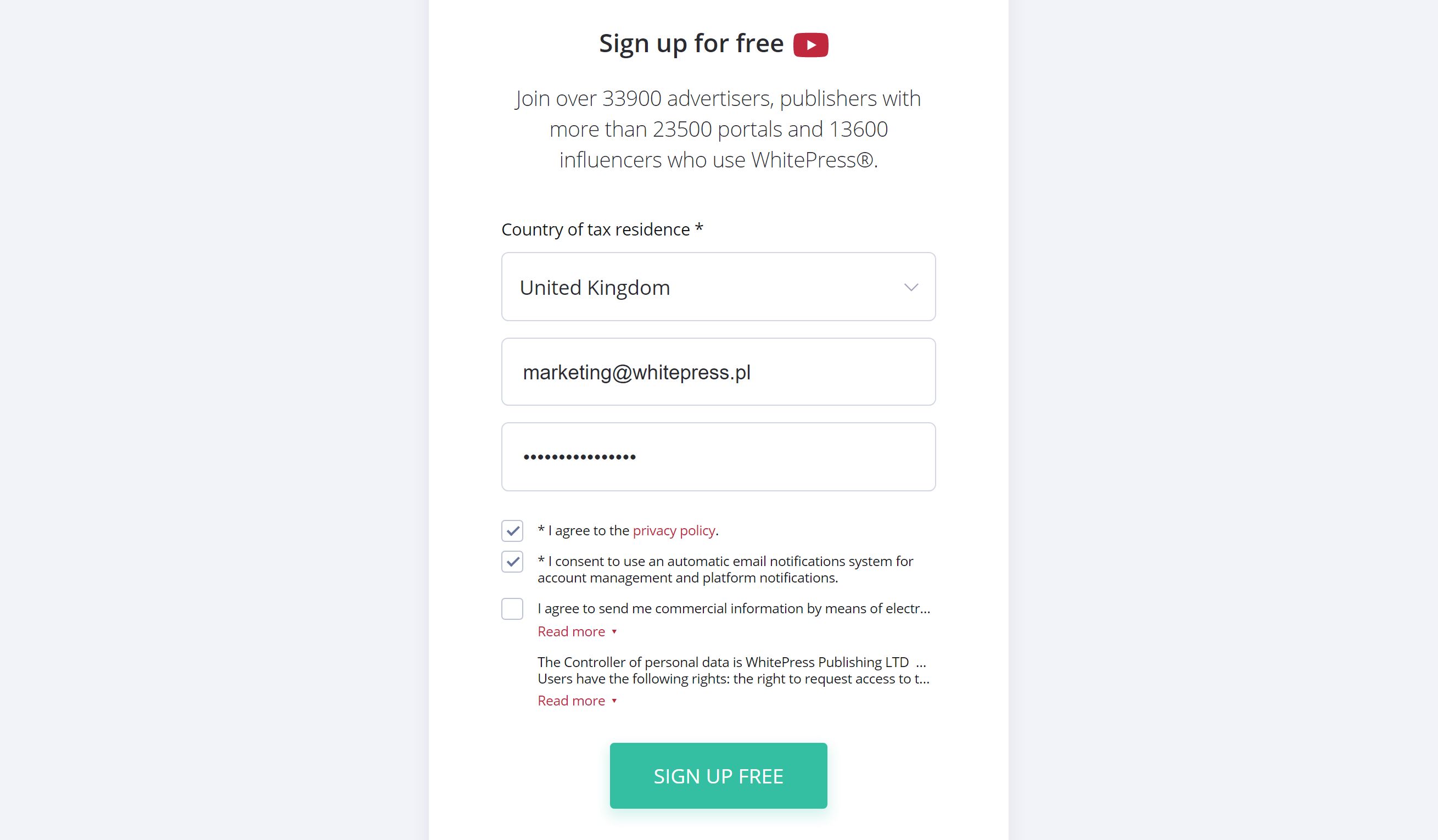Screen dimensions: 1438x840
Task: Click into the masked password field
Action: (x=718, y=457)
